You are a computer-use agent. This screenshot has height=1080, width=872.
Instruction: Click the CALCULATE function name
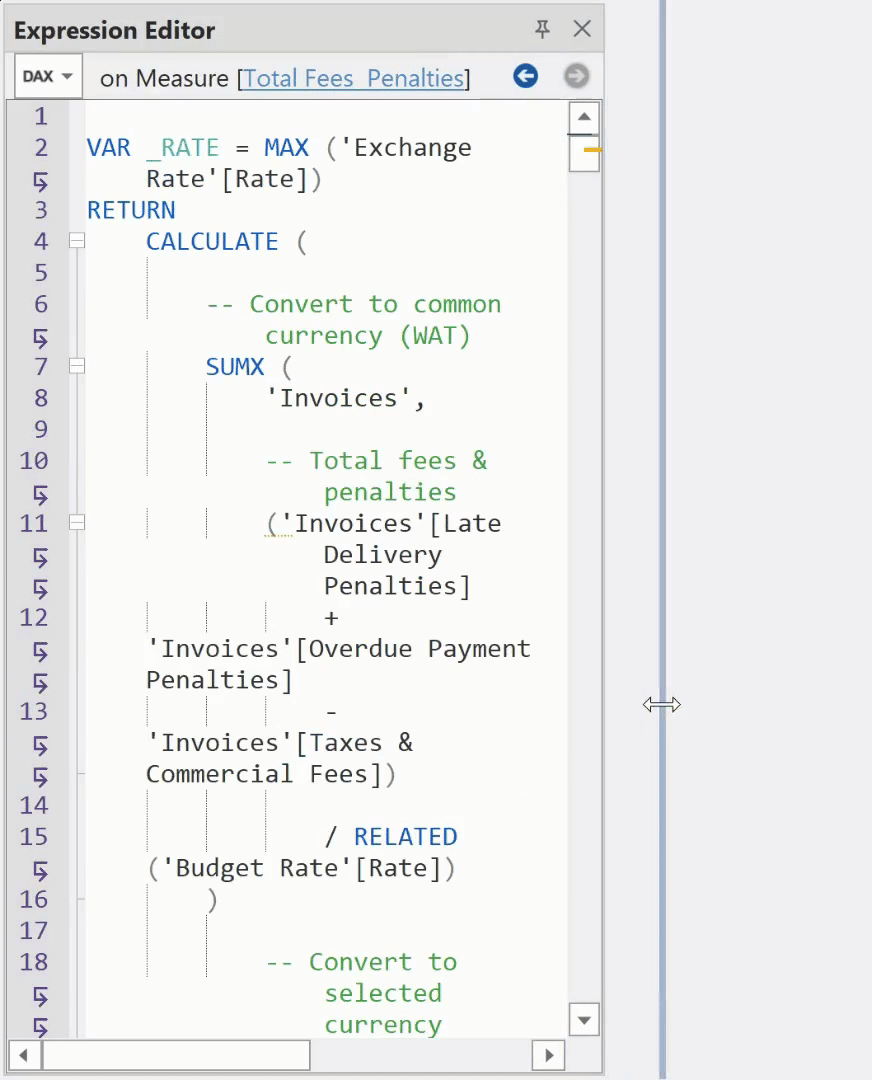(x=212, y=242)
